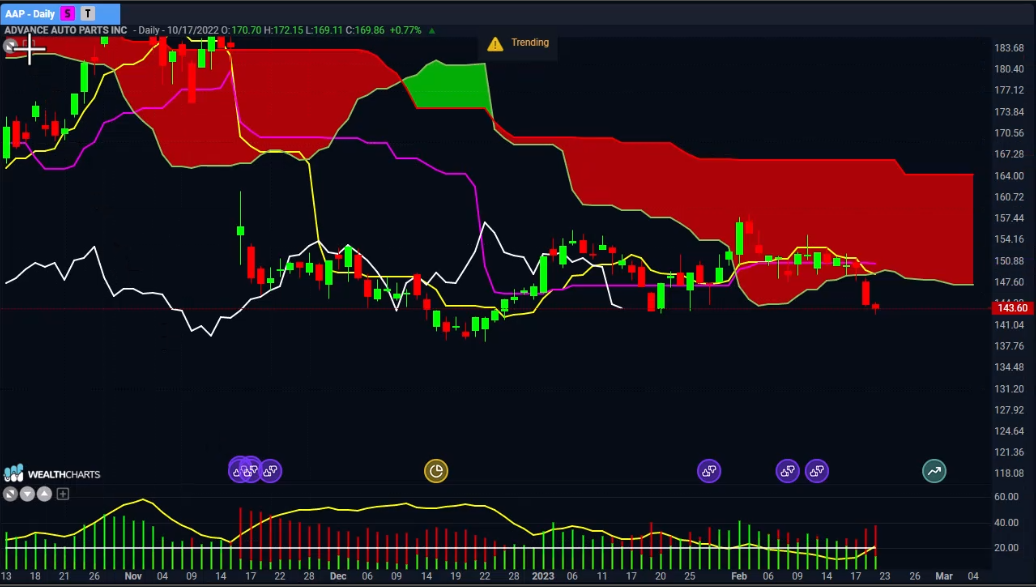Click the ADVANCE AUTO PARTS INC title
This screenshot has height=587, width=1036.
65,30
